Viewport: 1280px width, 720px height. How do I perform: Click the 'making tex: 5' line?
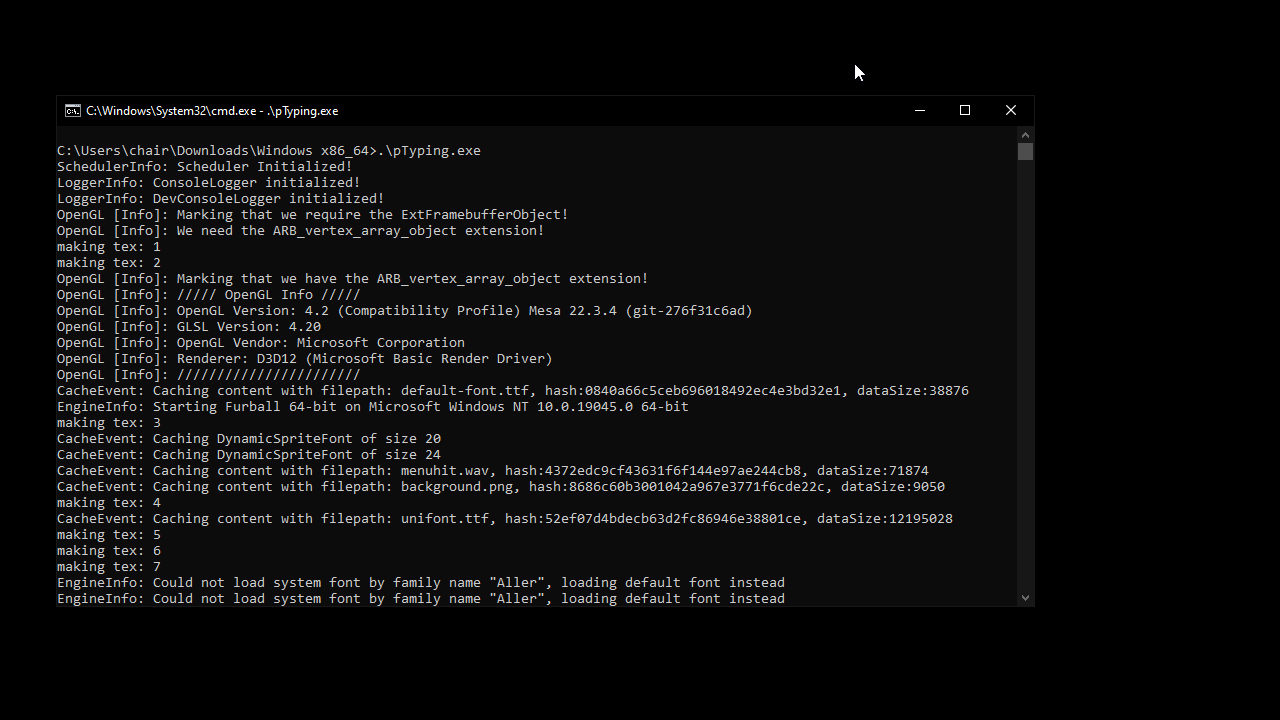(109, 535)
